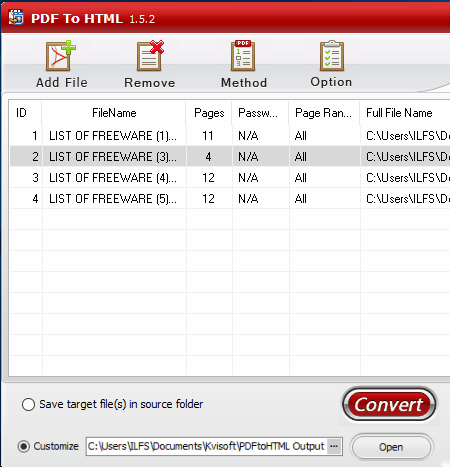Click the Page Ran... column header
The height and width of the screenshot is (467, 450).
pyautogui.click(x=324, y=113)
